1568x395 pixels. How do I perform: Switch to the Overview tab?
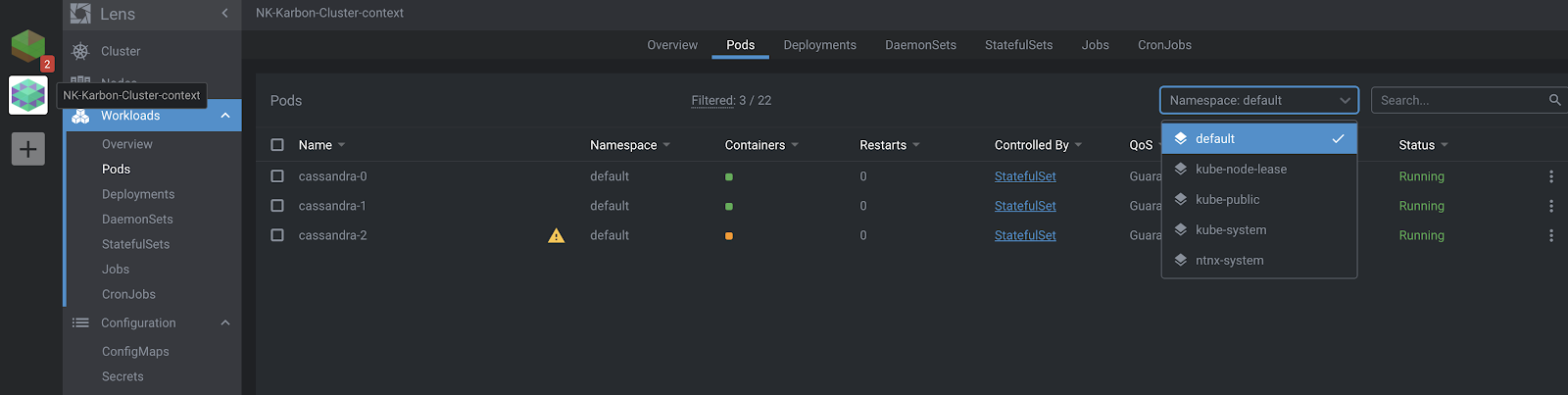(672, 45)
